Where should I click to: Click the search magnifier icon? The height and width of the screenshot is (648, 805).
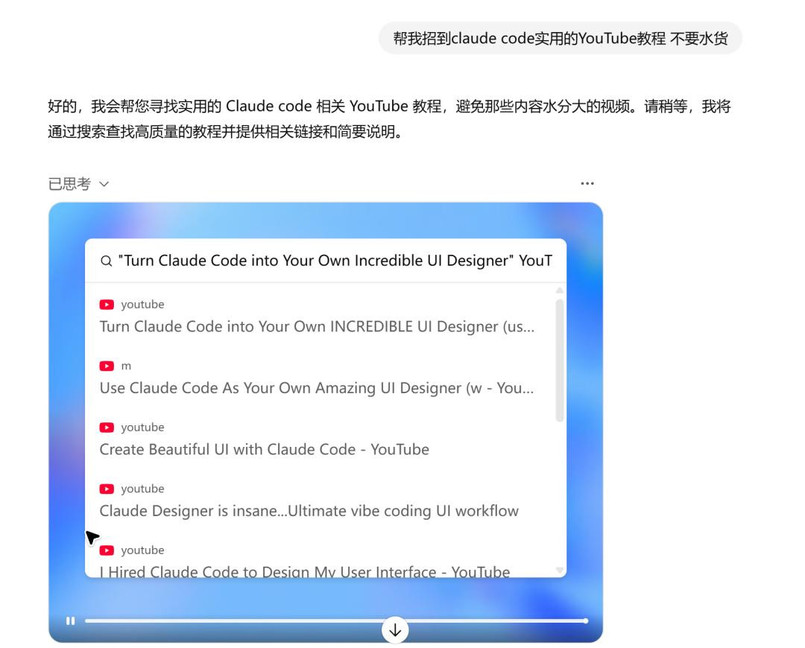(106, 261)
